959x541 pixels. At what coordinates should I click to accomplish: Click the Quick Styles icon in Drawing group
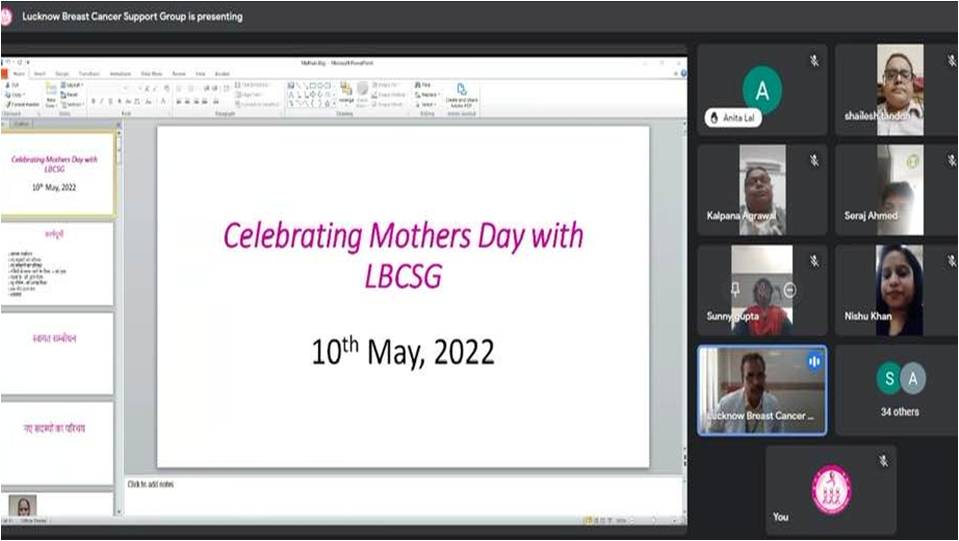pyautogui.click(x=362, y=93)
